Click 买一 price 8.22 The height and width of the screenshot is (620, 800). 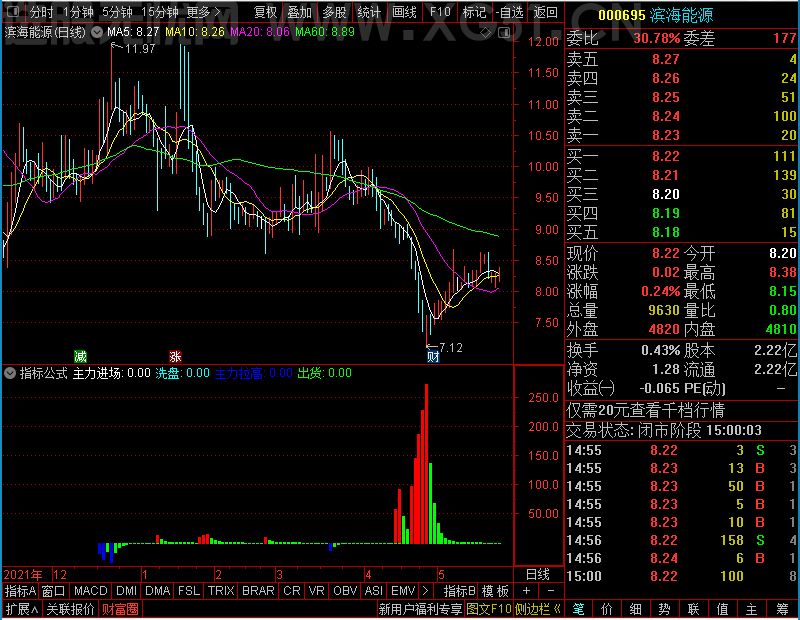666,156
